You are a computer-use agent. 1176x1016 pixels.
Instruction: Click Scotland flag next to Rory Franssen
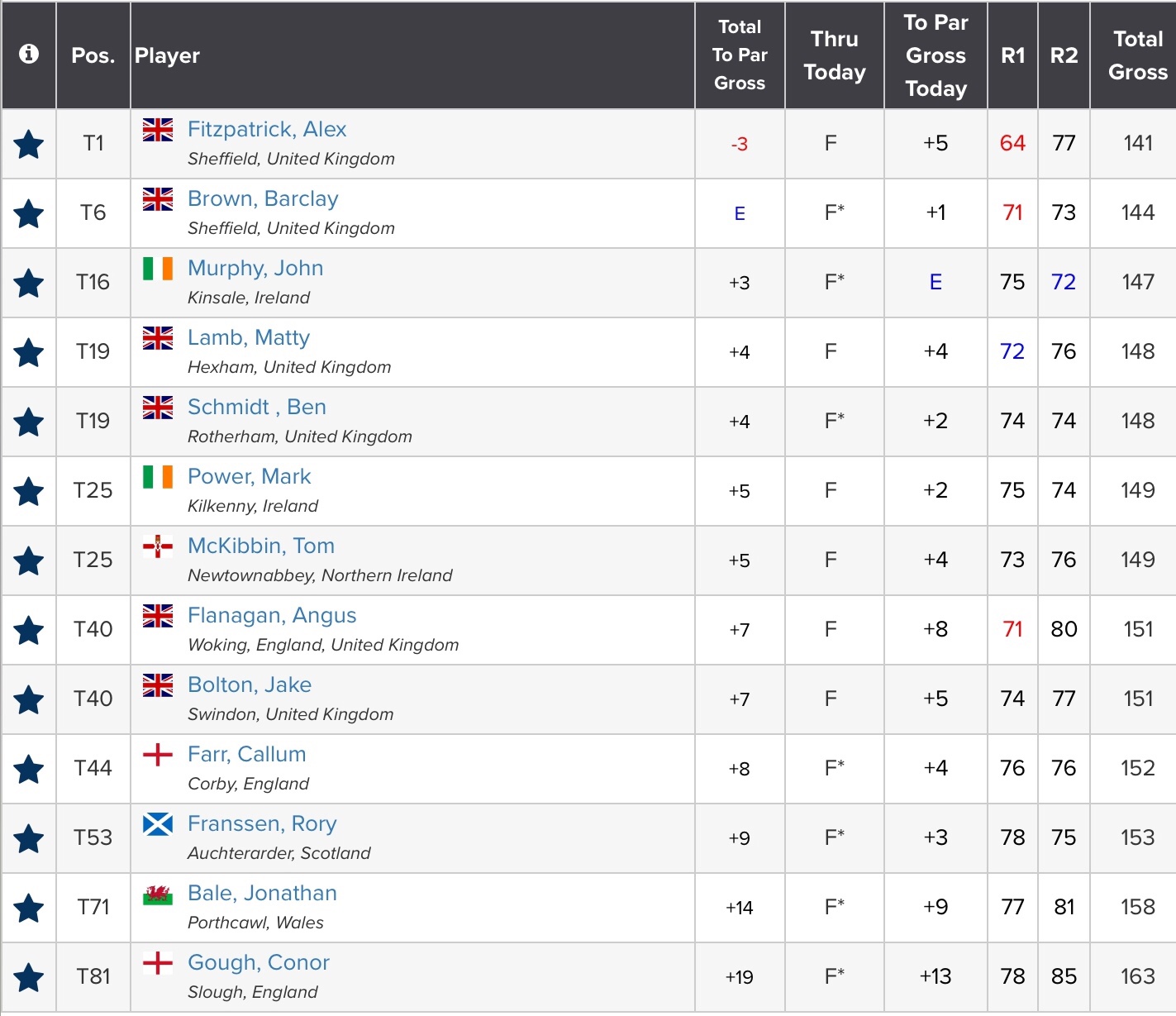tap(158, 824)
